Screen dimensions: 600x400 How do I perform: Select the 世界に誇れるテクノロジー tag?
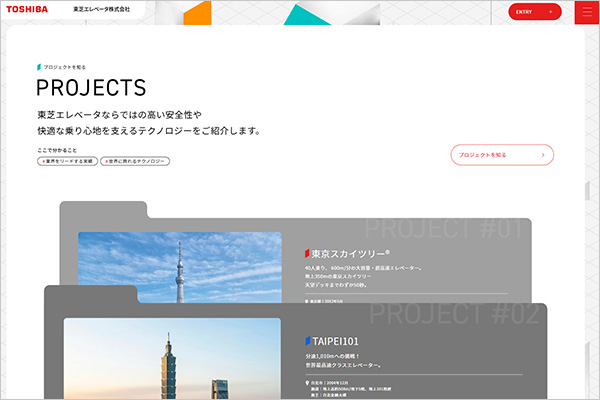click(135, 161)
